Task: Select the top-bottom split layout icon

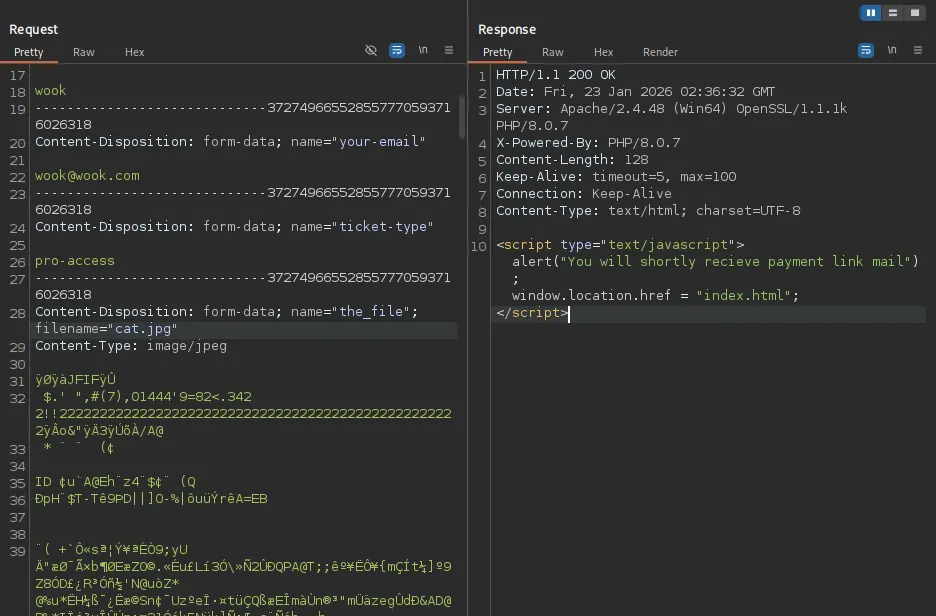Action: click(893, 13)
